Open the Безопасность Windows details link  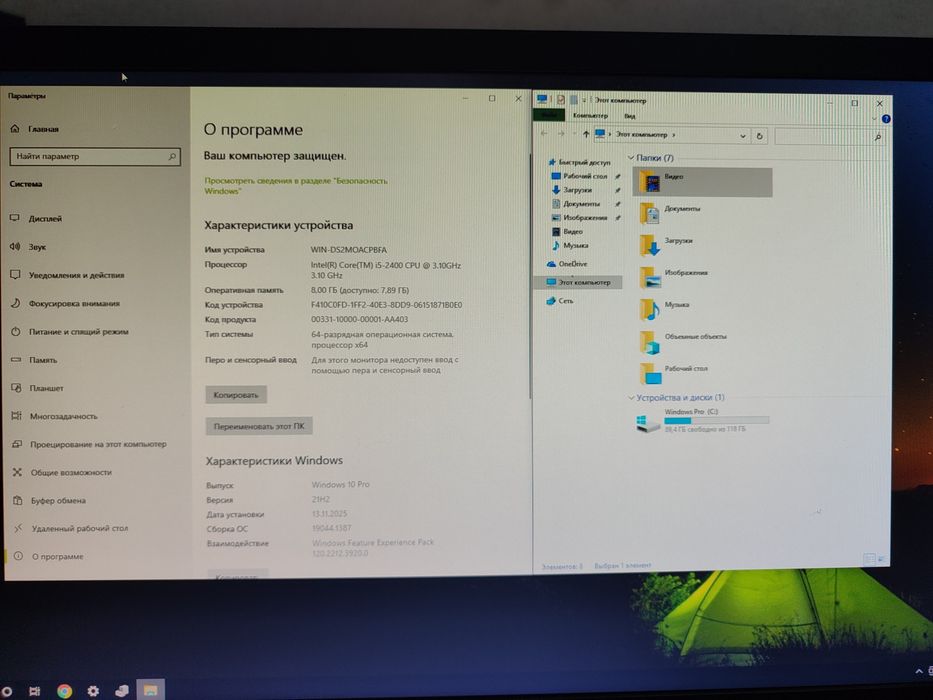[296, 185]
